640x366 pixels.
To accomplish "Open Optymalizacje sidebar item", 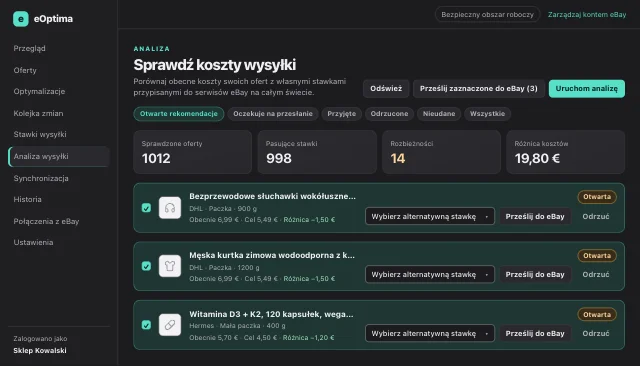I will pyautogui.click(x=39, y=91).
